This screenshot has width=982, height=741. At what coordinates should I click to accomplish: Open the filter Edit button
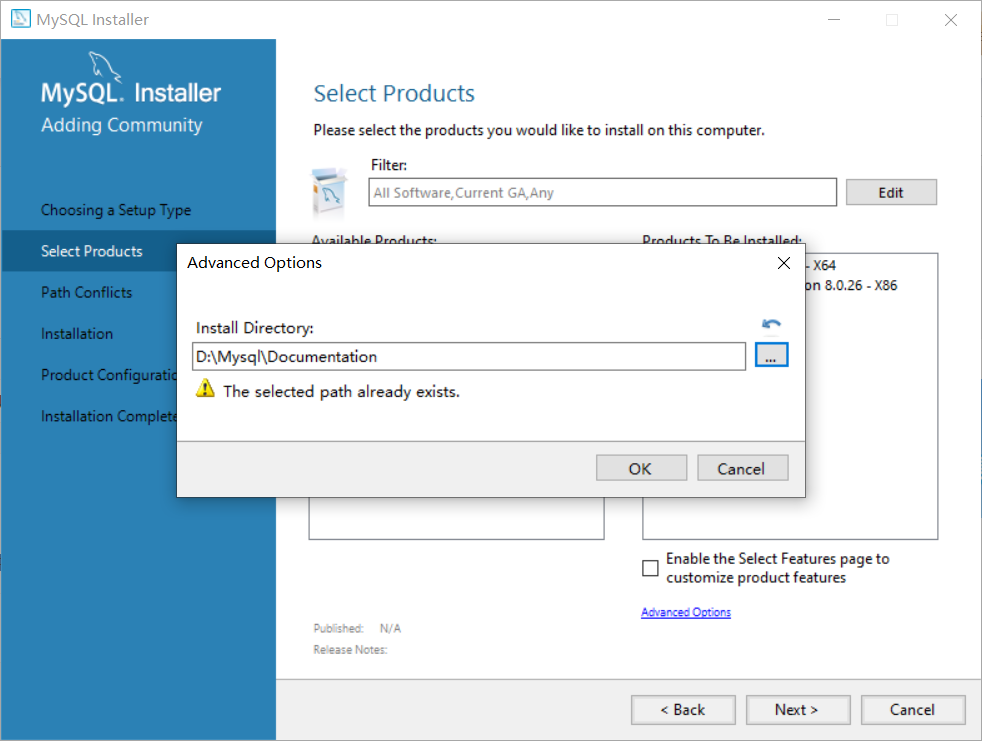point(891,192)
